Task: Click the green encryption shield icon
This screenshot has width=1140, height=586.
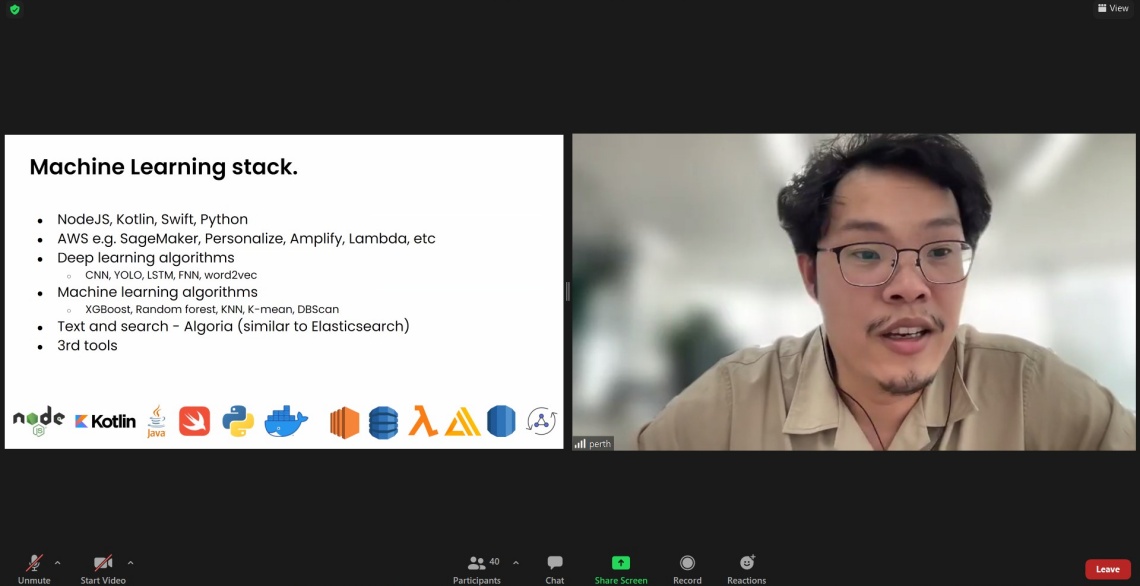Action: tap(14, 9)
